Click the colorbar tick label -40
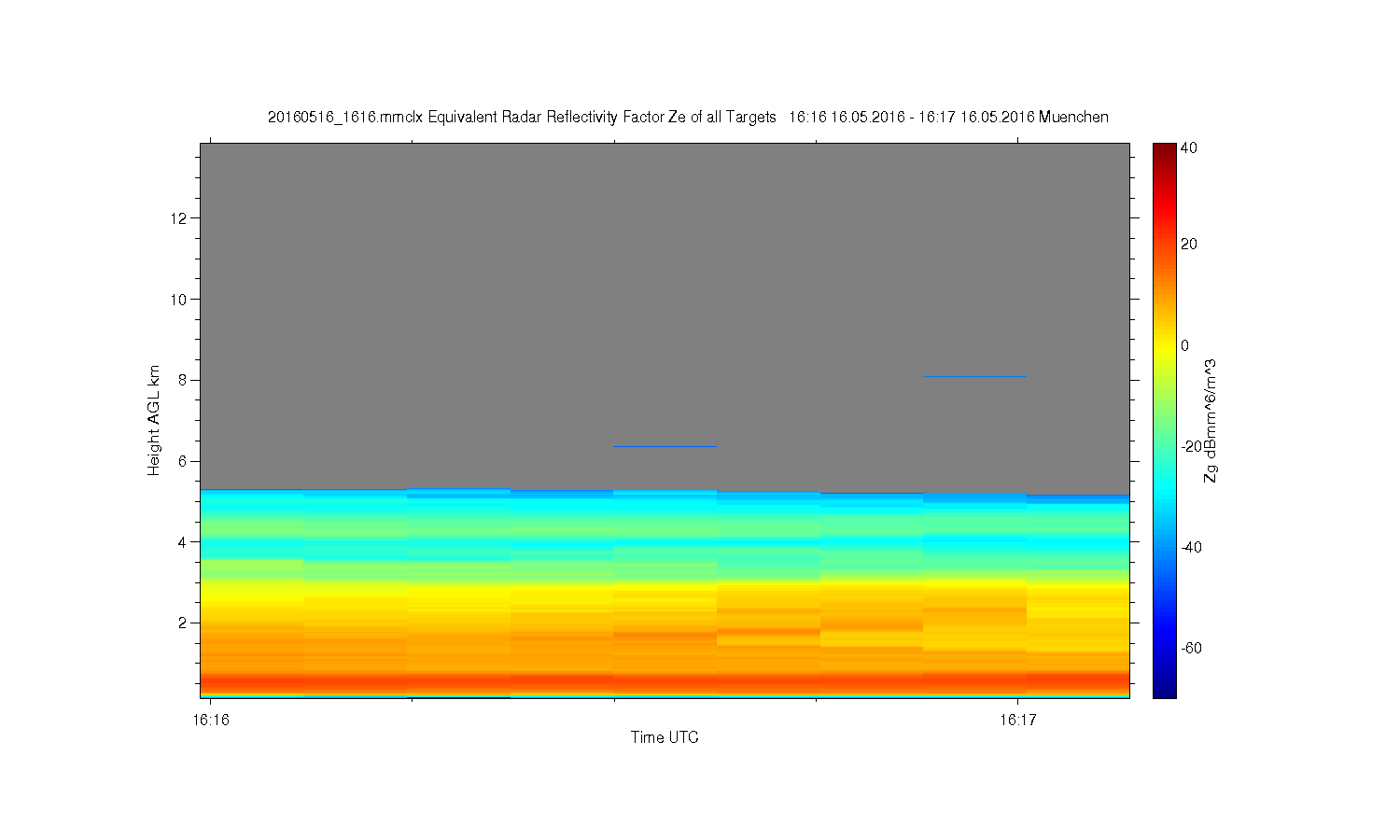This screenshot has width=1400, height=840. click(1191, 547)
